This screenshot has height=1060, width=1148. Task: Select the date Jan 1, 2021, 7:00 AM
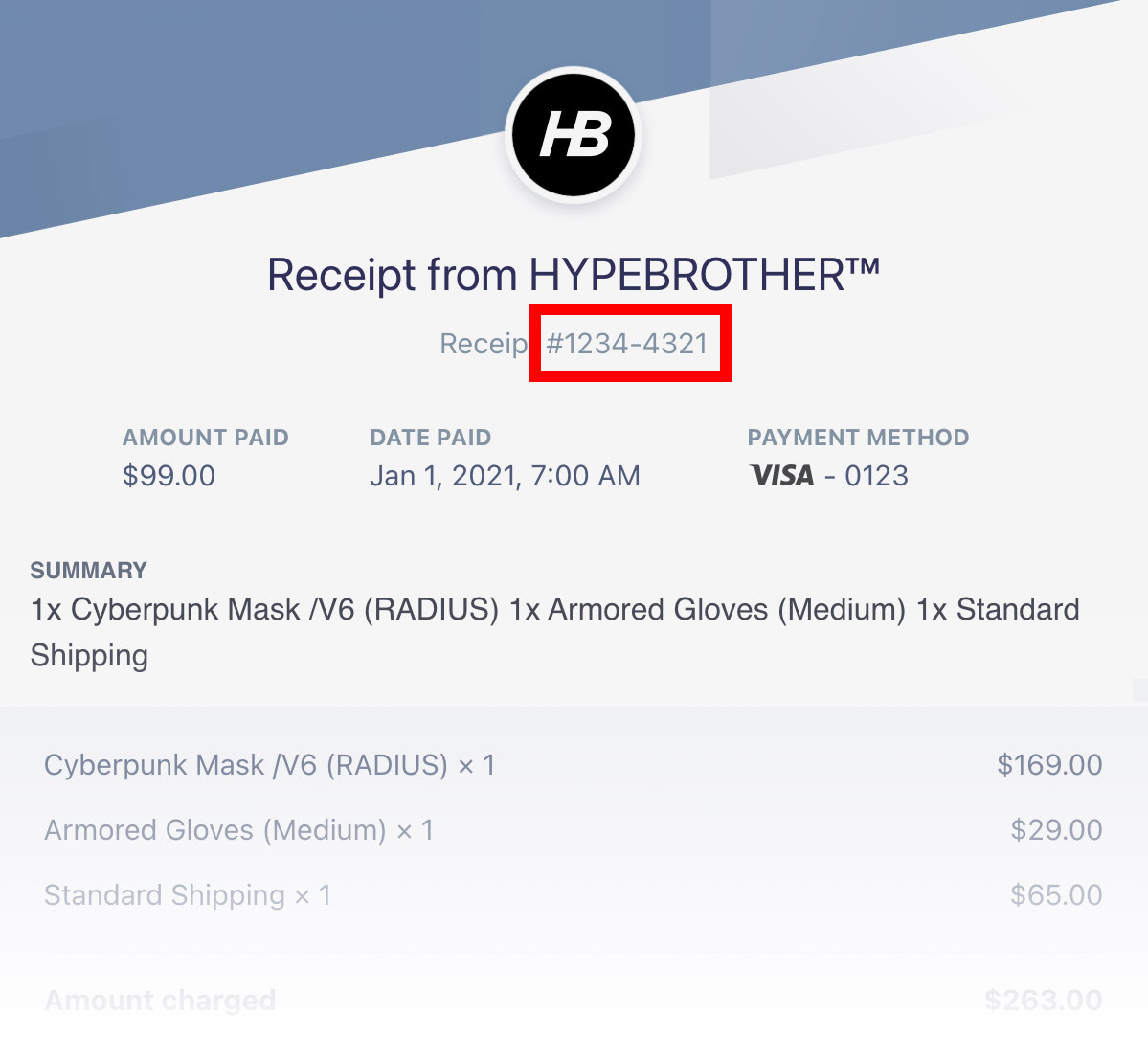506,476
